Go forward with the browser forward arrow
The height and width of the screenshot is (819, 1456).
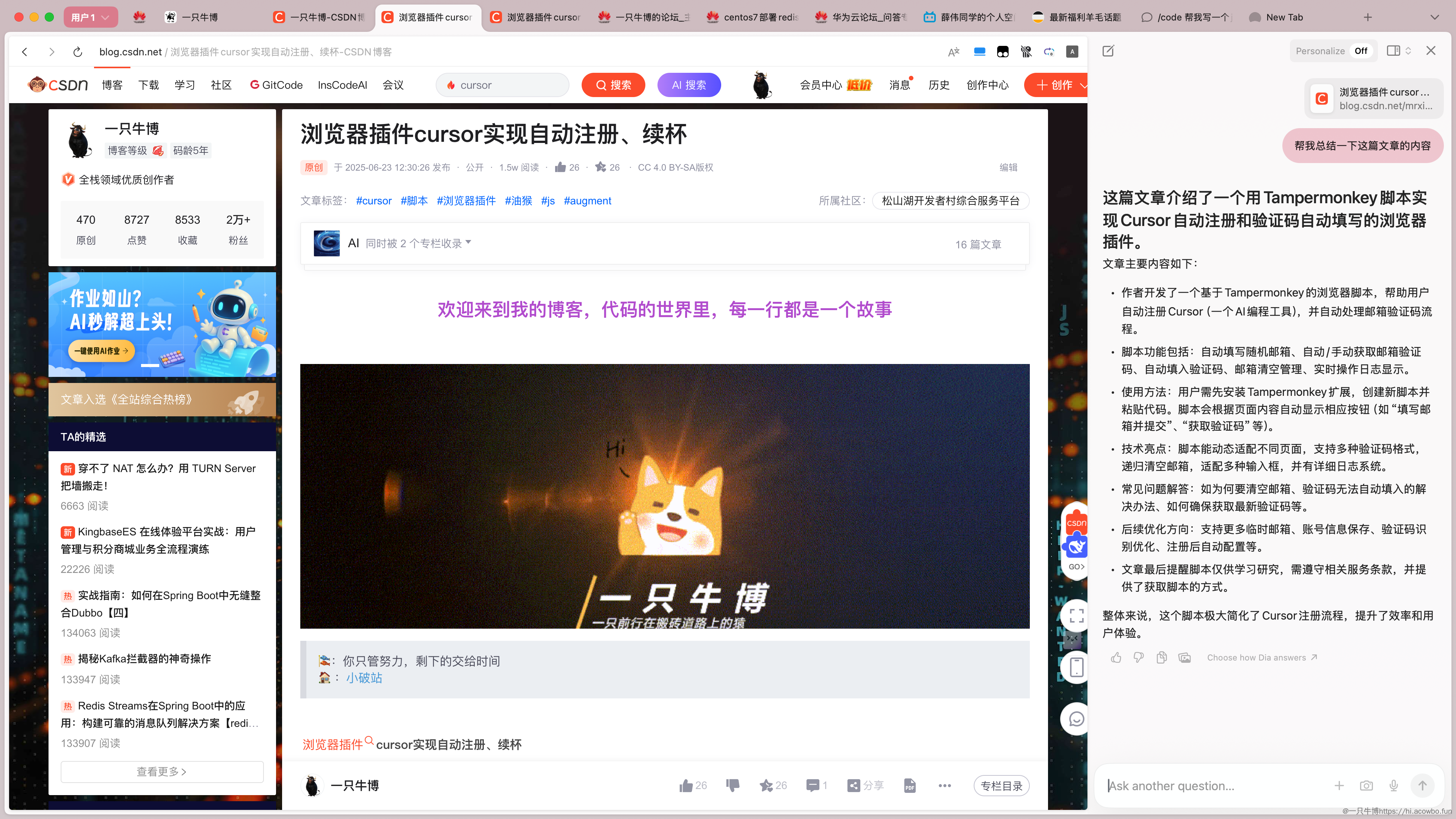(x=52, y=52)
